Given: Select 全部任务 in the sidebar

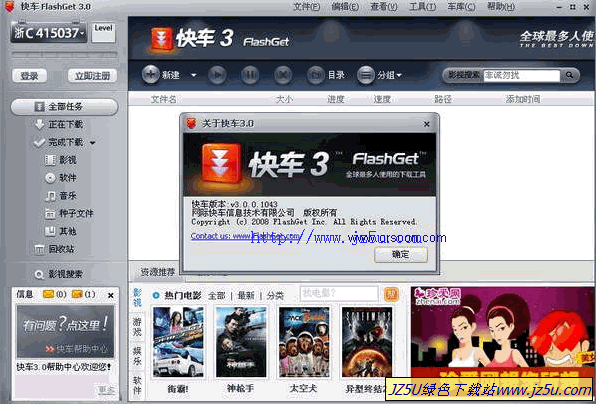Looking at the screenshot, I should click(64, 107).
